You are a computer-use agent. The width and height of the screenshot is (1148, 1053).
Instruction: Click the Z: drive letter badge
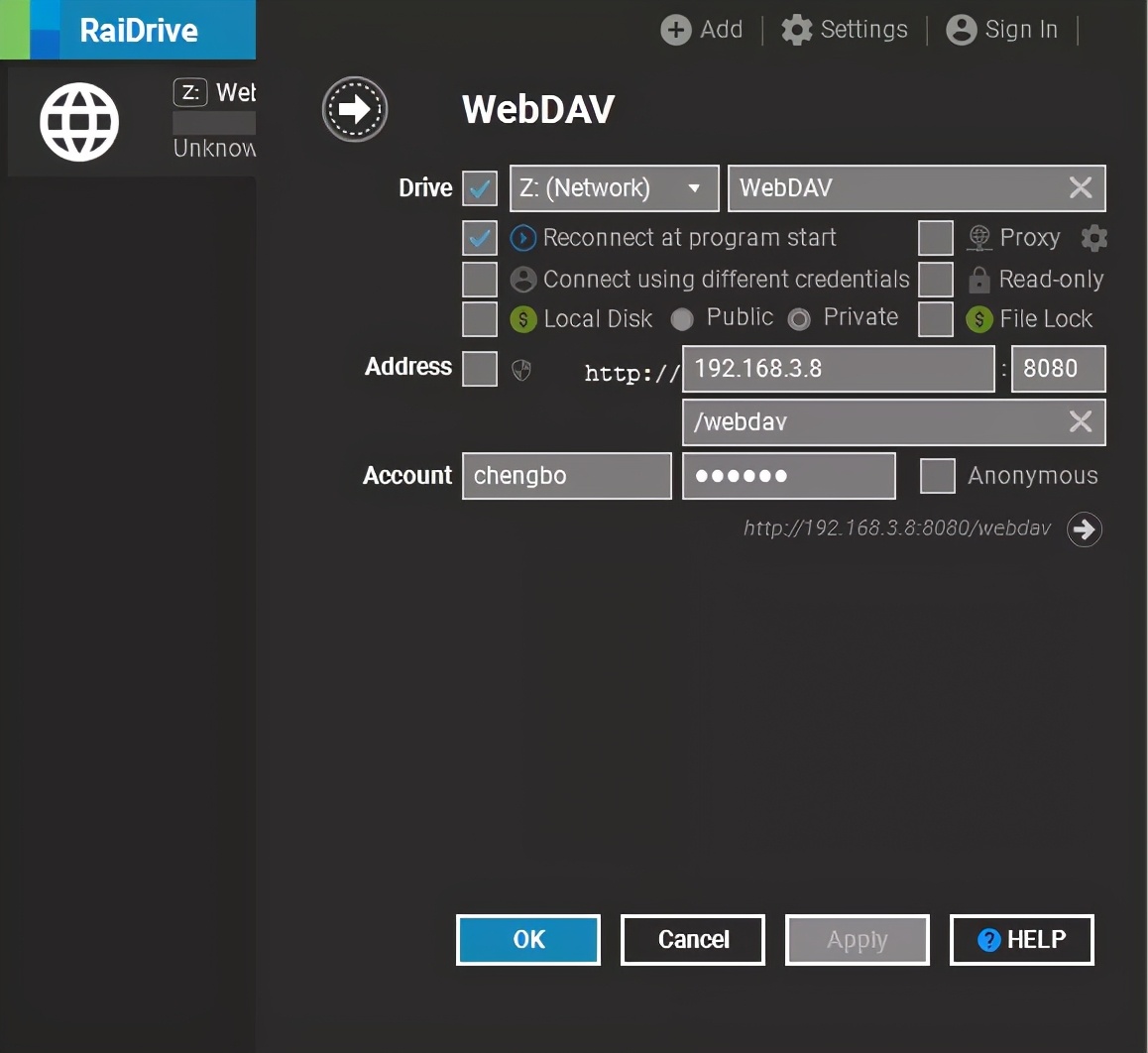pyautogui.click(x=190, y=92)
